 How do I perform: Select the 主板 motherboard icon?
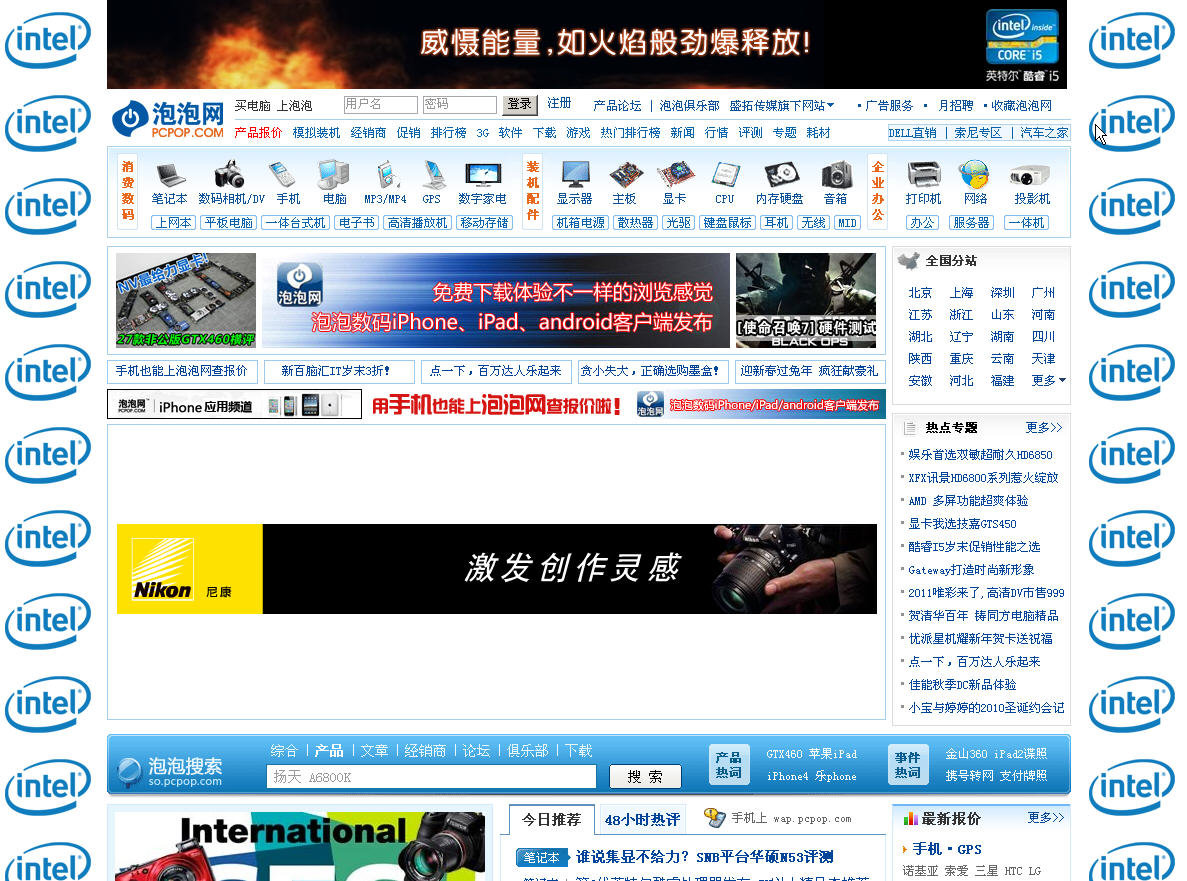pos(625,175)
